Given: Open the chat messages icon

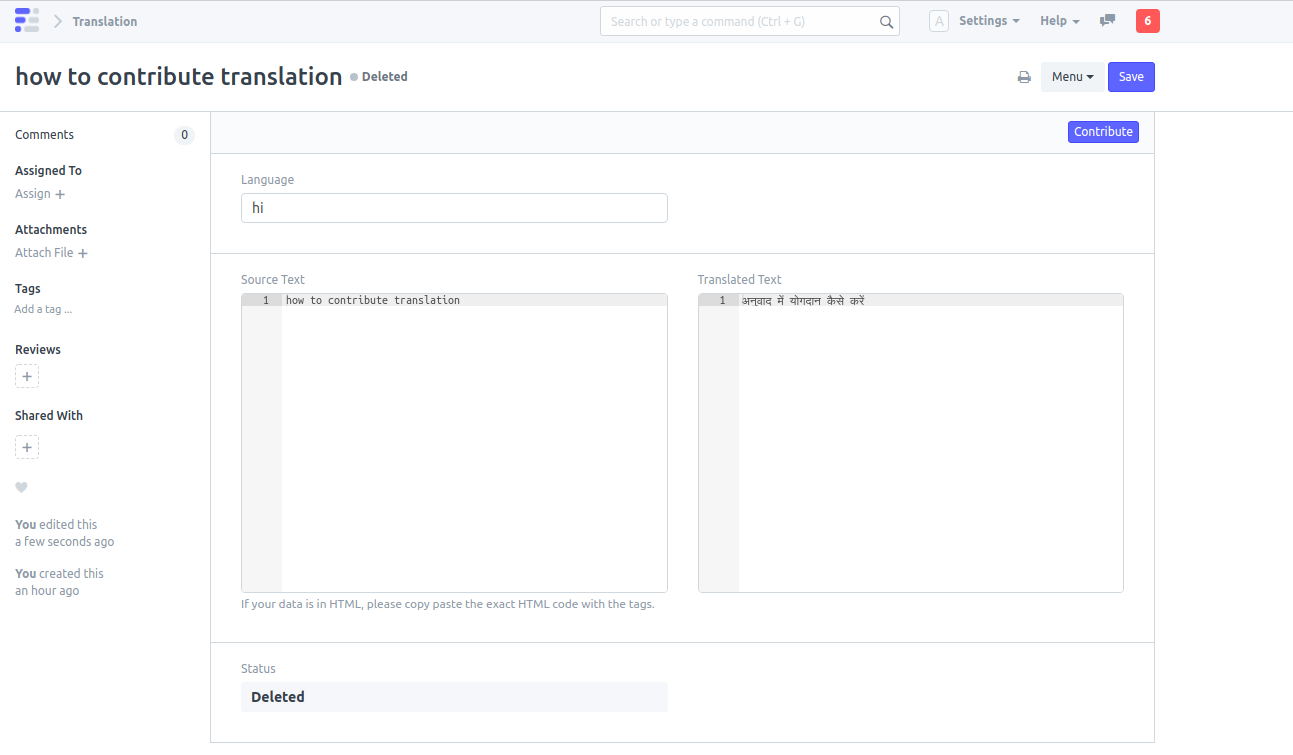Looking at the screenshot, I should (x=1107, y=21).
